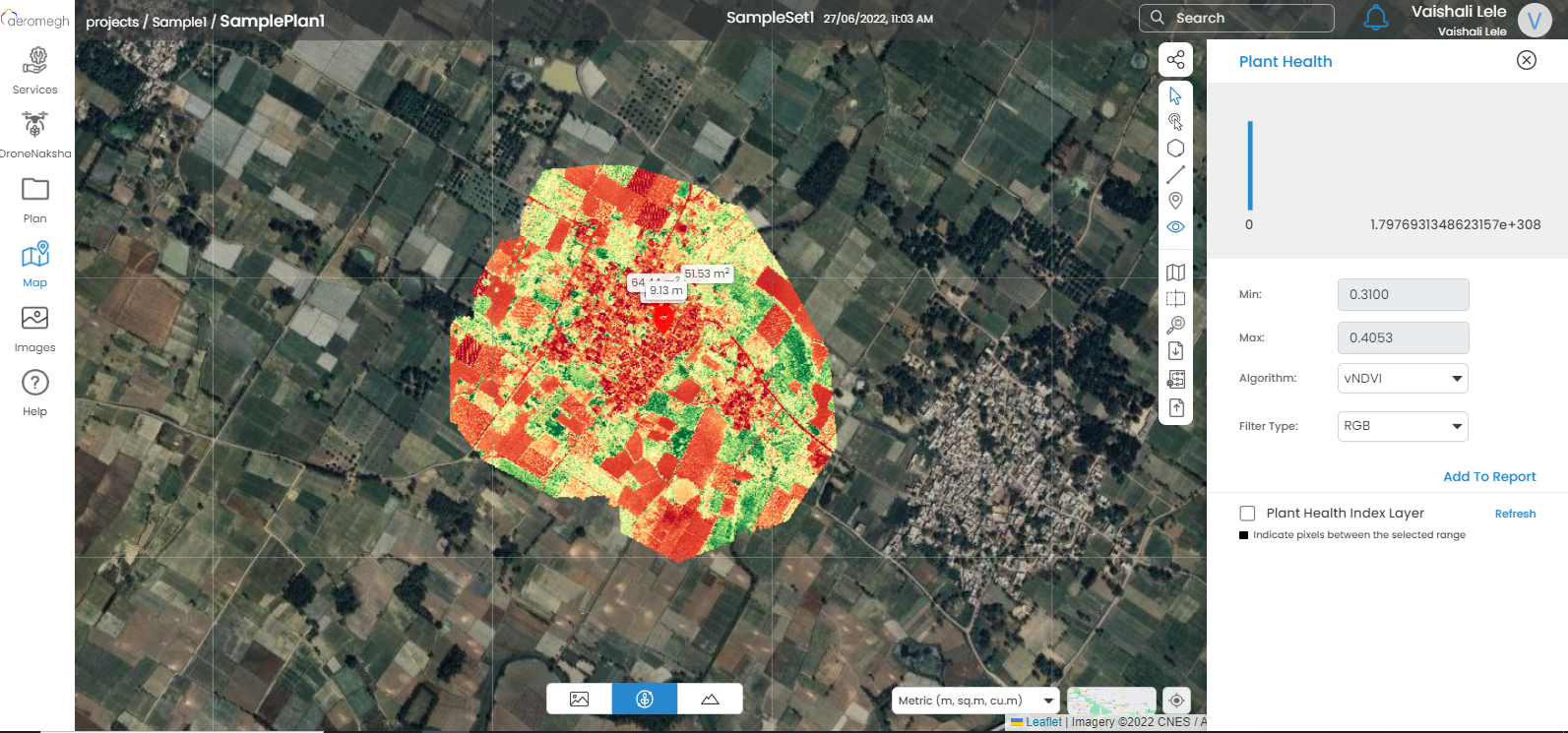This screenshot has width=1568, height=733.
Task: Click the Add To Report link
Action: click(1488, 477)
